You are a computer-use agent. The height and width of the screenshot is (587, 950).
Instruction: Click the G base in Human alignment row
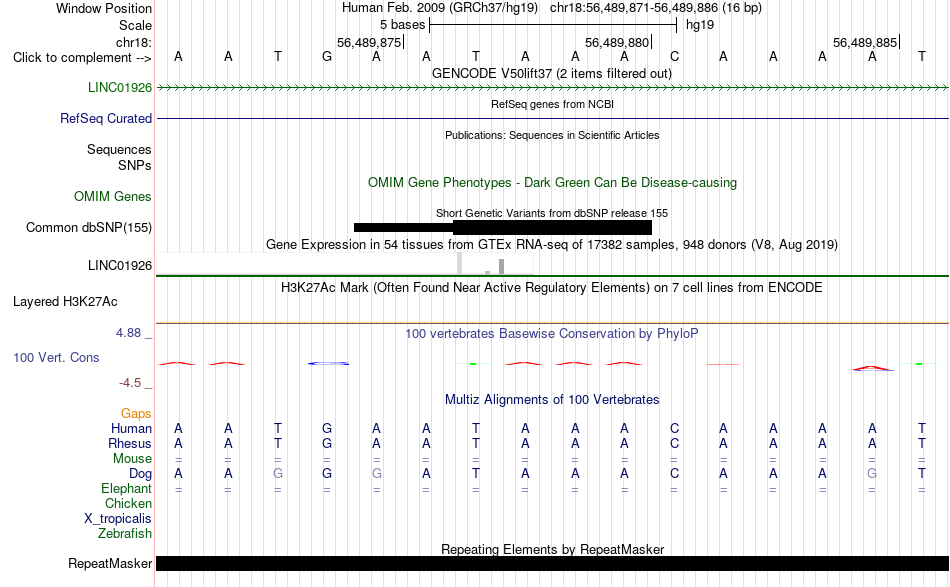click(327, 428)
